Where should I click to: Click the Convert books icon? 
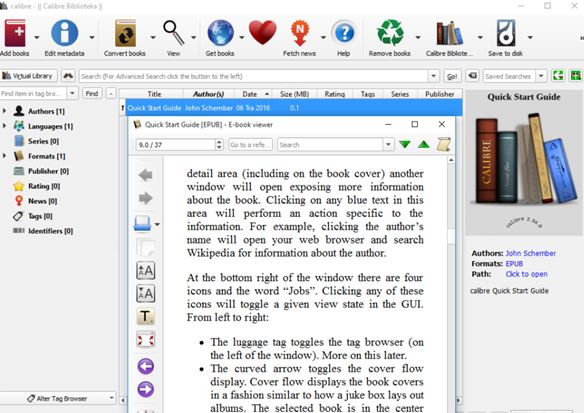pos(126,33)
